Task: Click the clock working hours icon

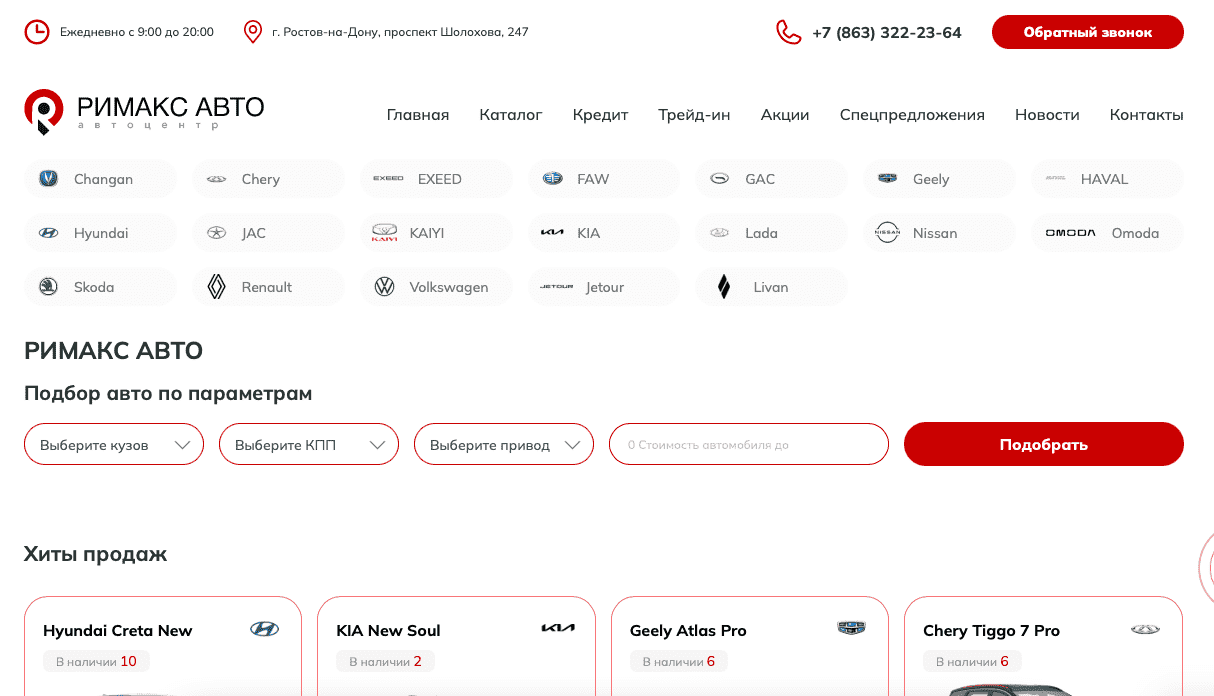Action: (36, 32)
